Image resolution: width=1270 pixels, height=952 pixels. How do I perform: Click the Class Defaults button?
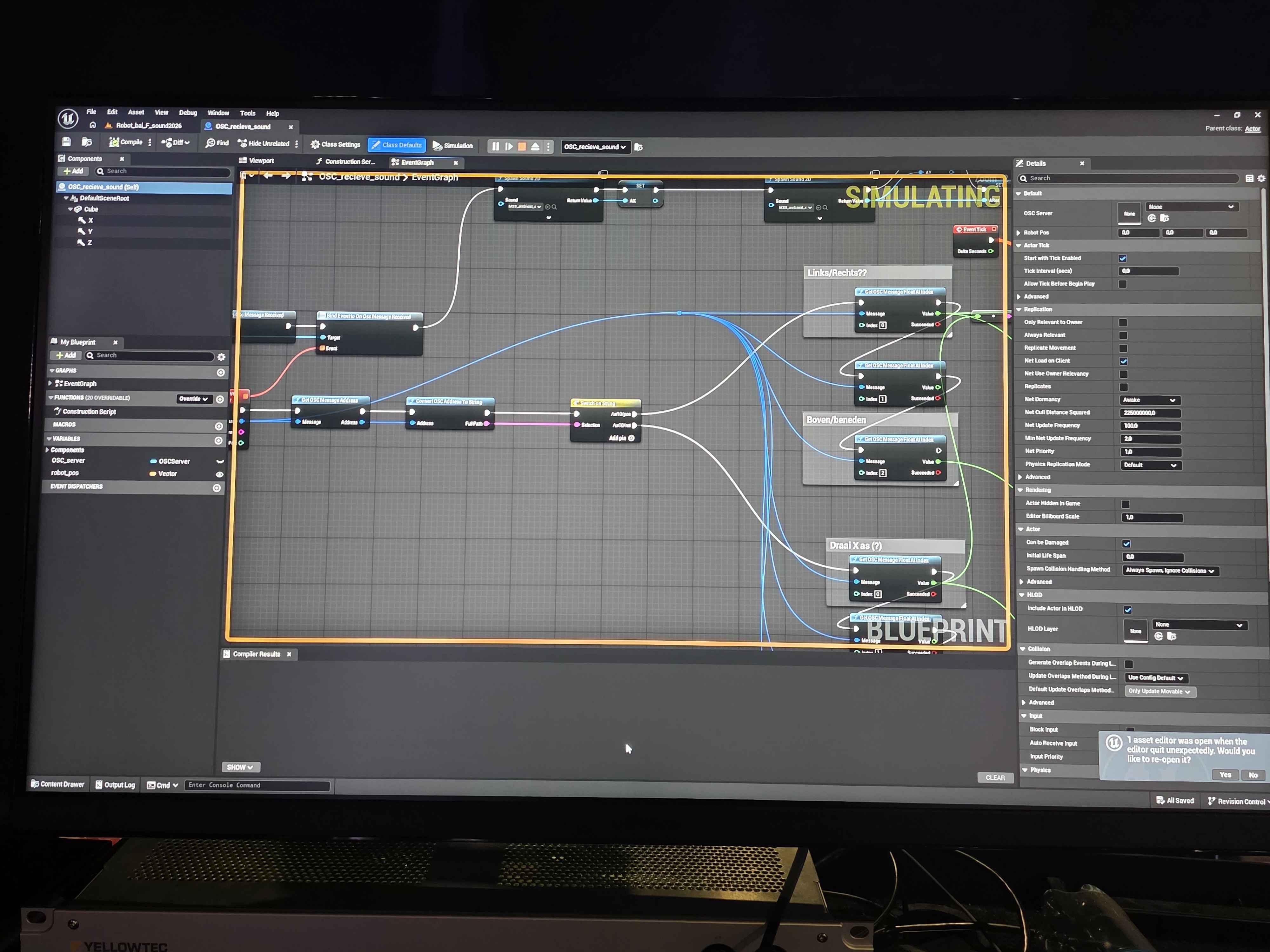[x=397, y=145]
